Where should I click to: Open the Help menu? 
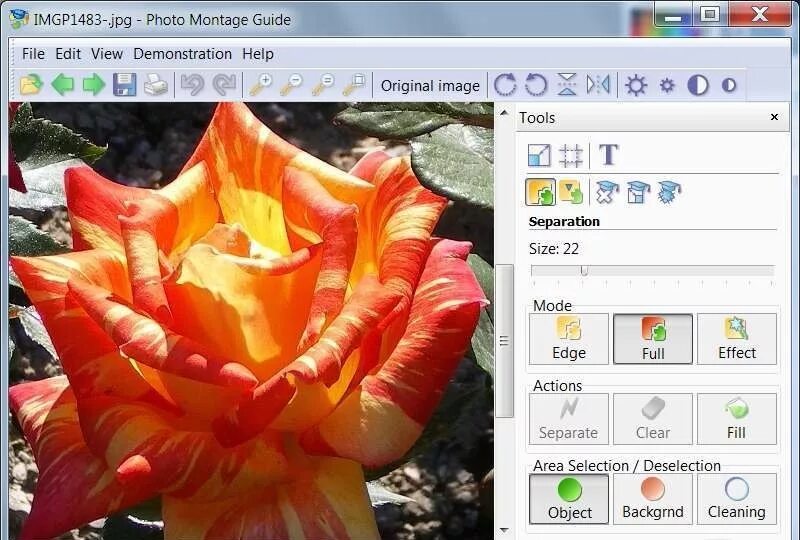click(x=258, y=54)
